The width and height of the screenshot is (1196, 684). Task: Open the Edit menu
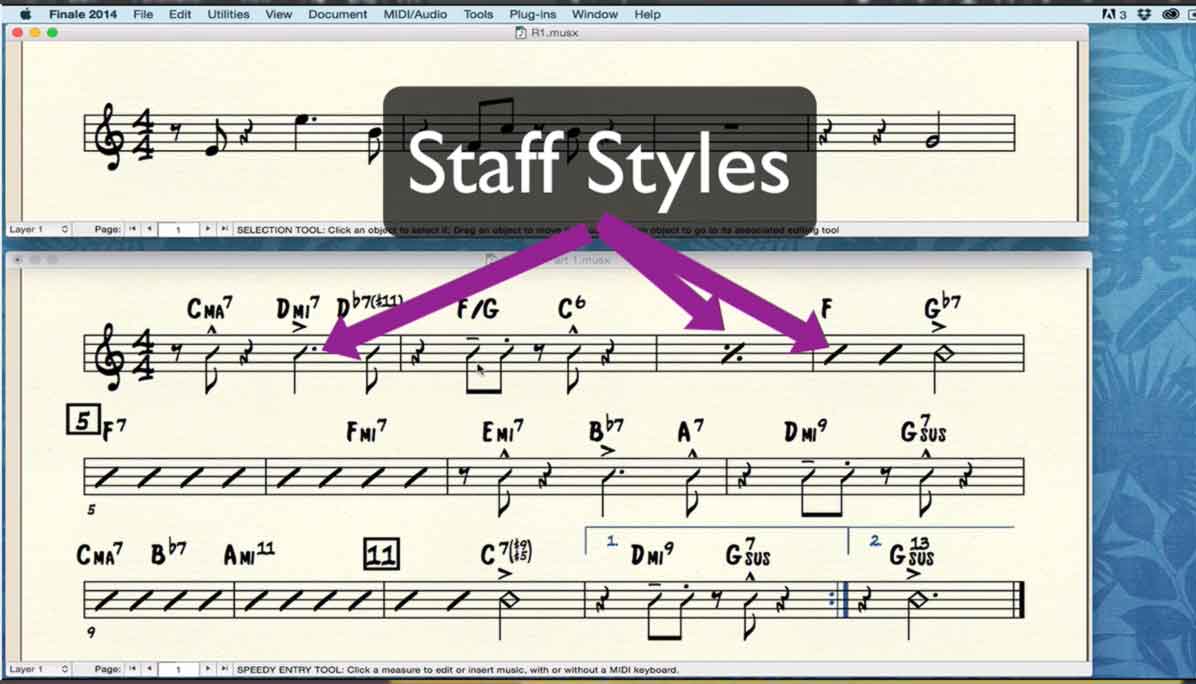tap(180, 14)
